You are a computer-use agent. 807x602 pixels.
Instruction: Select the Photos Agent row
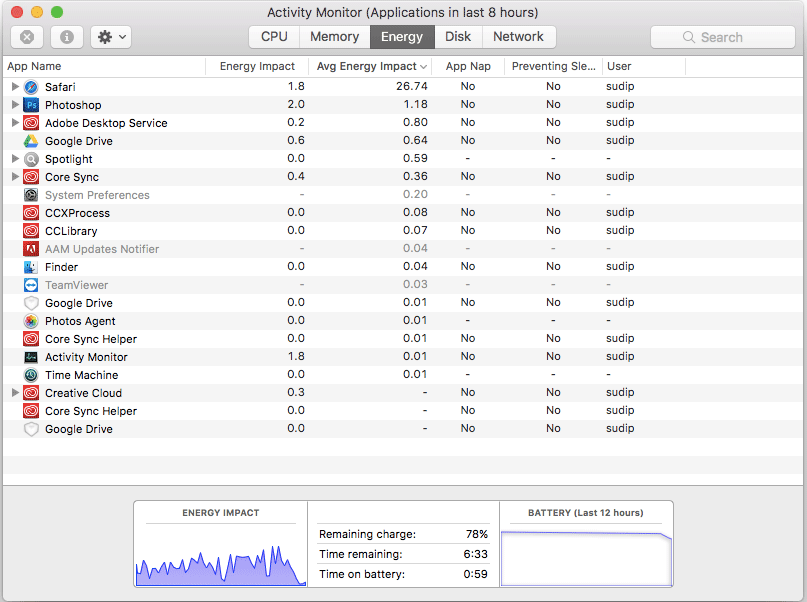403,321
